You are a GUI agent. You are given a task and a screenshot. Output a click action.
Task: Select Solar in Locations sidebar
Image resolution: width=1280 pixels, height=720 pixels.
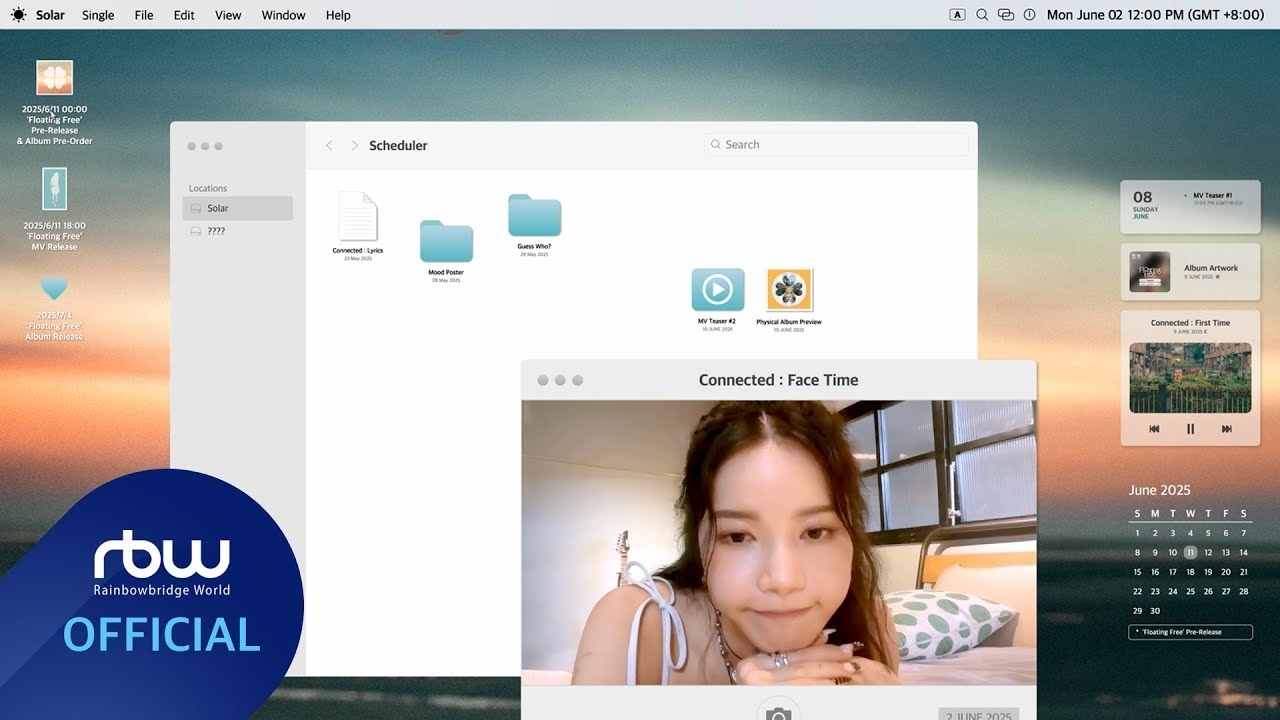click(x=237, y=208)
